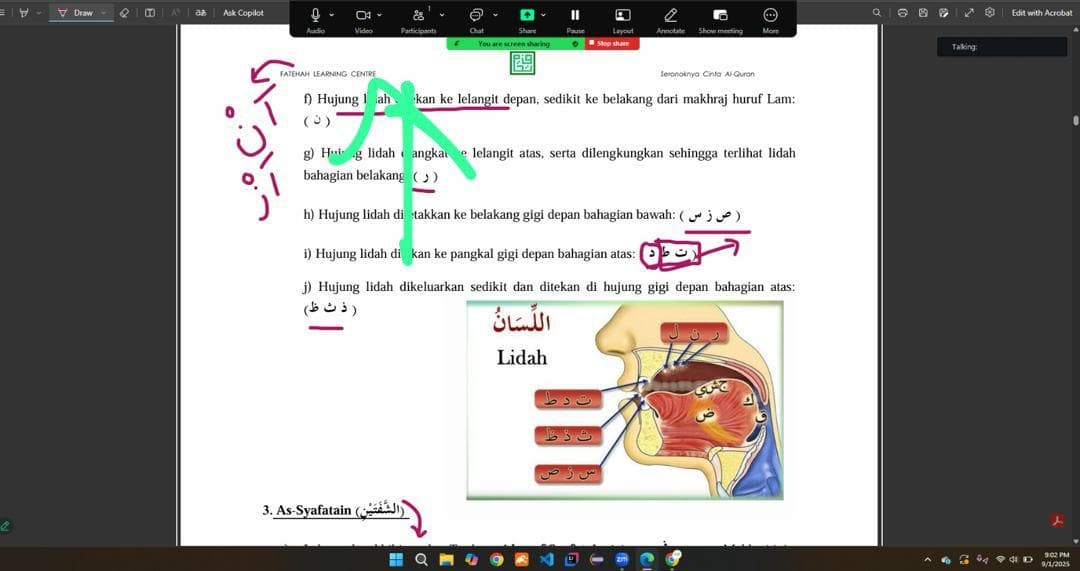Select the Eraser tool
The image size is (1080, 571).
point(124,12)
